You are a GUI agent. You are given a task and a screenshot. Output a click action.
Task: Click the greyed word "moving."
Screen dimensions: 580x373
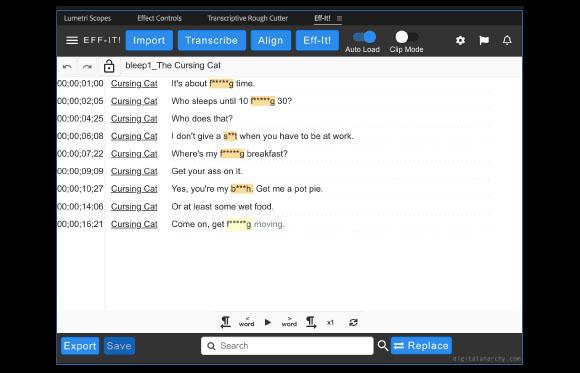click(x=269, y=224)
